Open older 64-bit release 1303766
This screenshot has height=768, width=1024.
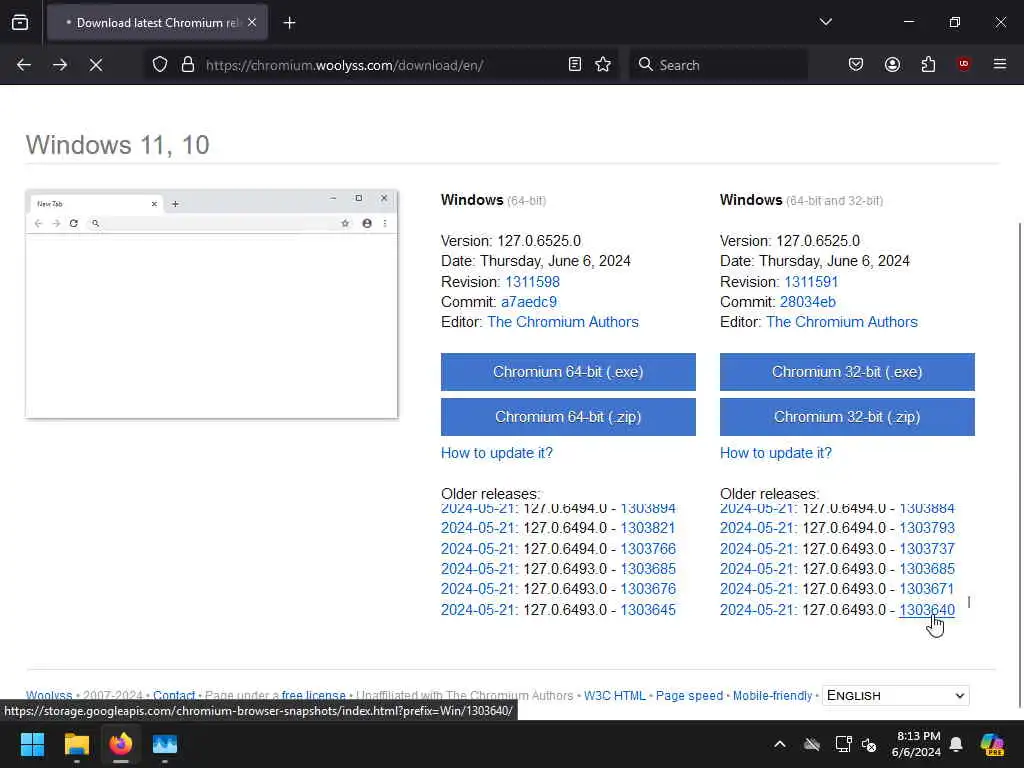click(x=647, y=549)
